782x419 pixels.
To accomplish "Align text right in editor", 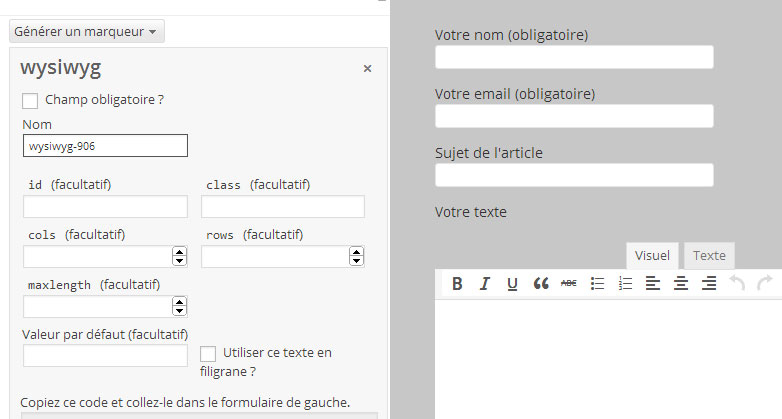I will [709, 284].
